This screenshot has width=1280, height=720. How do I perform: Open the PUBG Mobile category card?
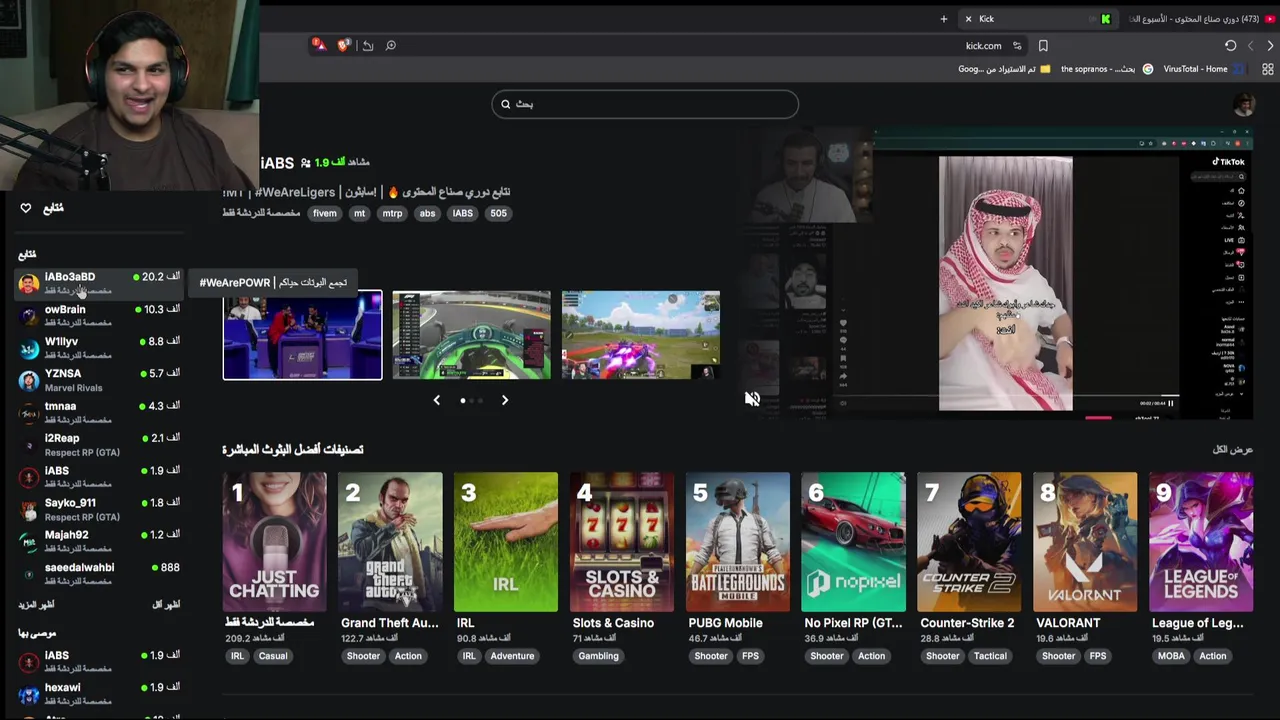[x=738, y=542]
